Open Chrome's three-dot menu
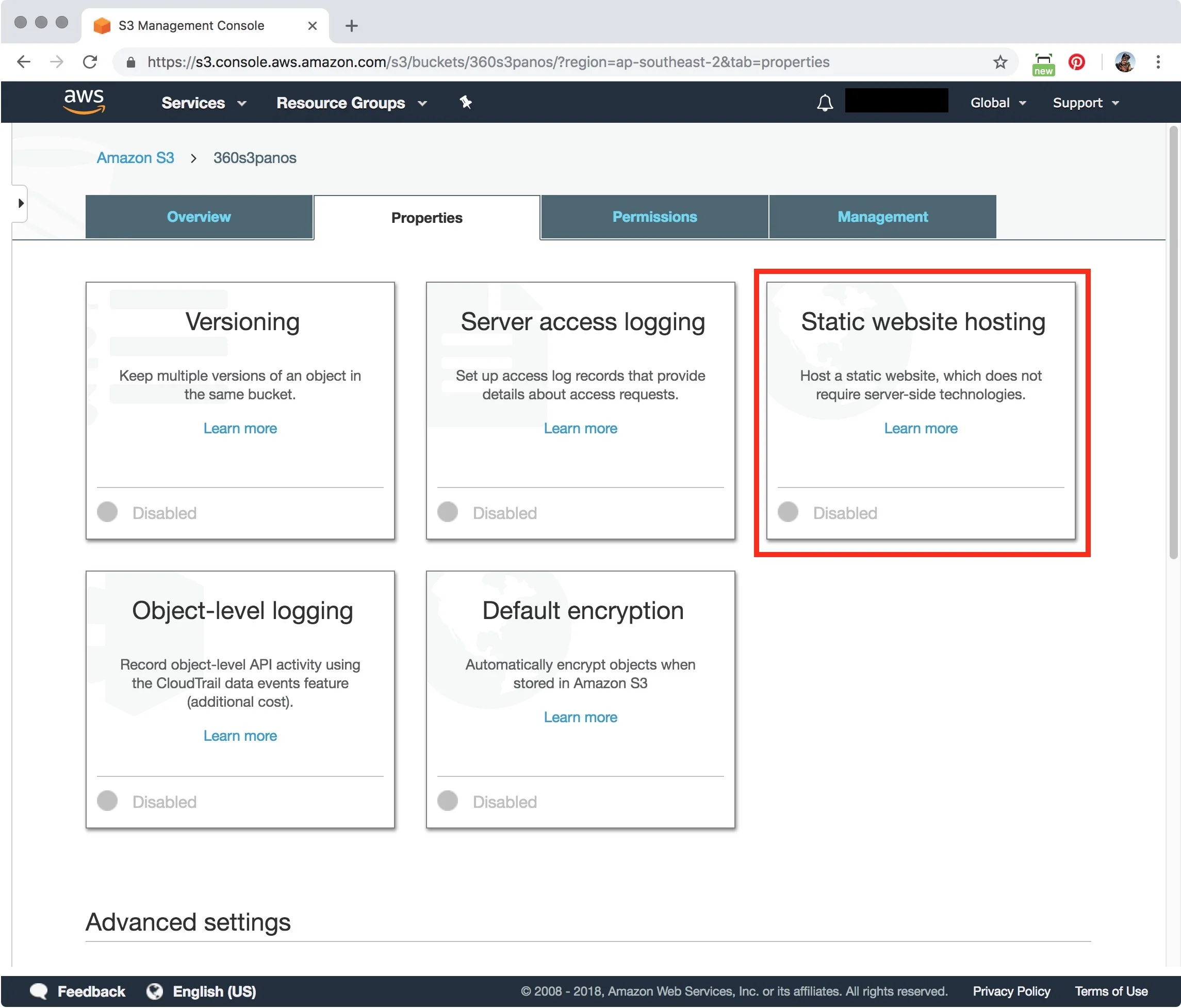1181x1008 pixels. tap(1158, 61)
